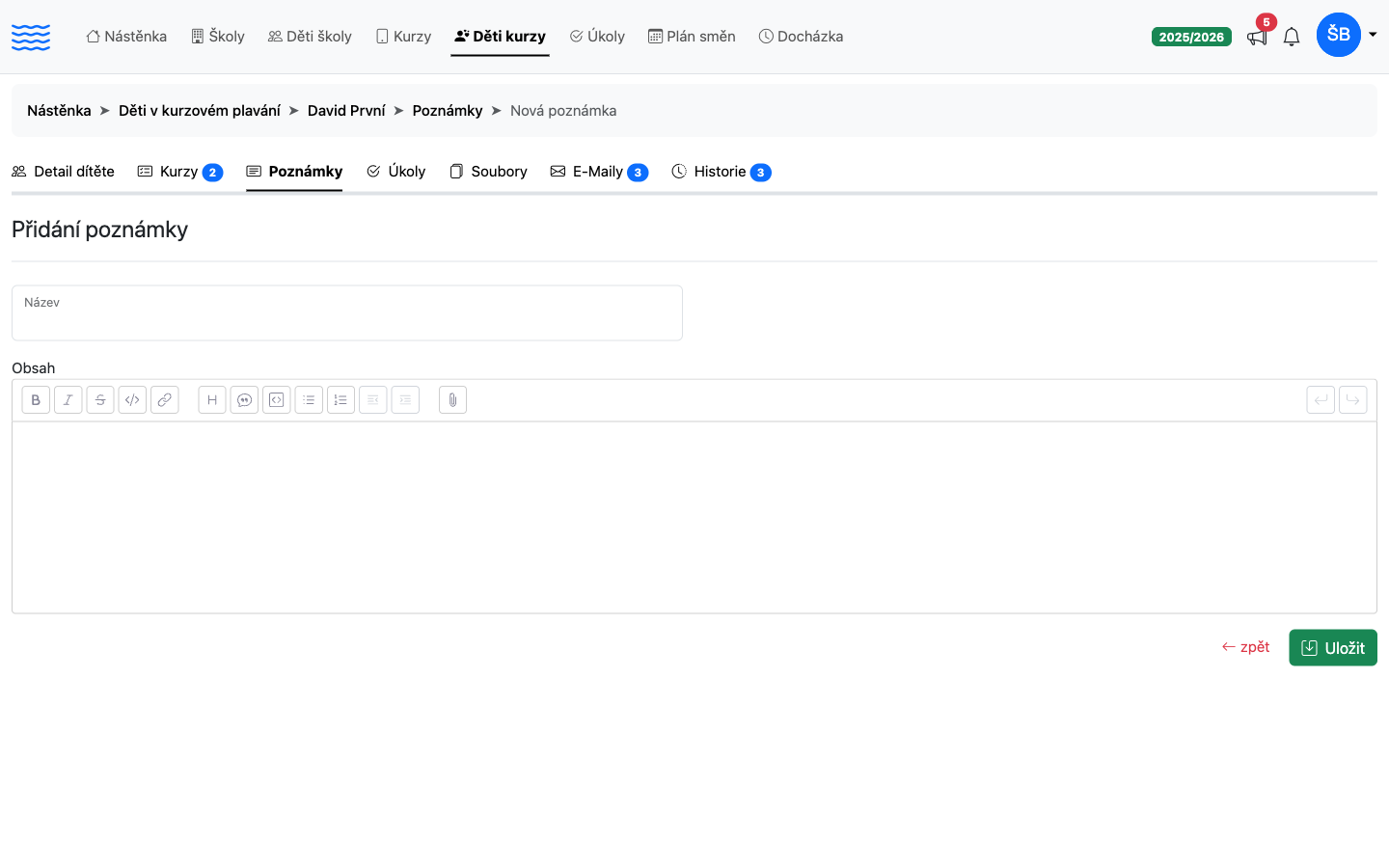Screen dimensions: 1389x868
Task: Focus the Název input field
Action: 347,312
